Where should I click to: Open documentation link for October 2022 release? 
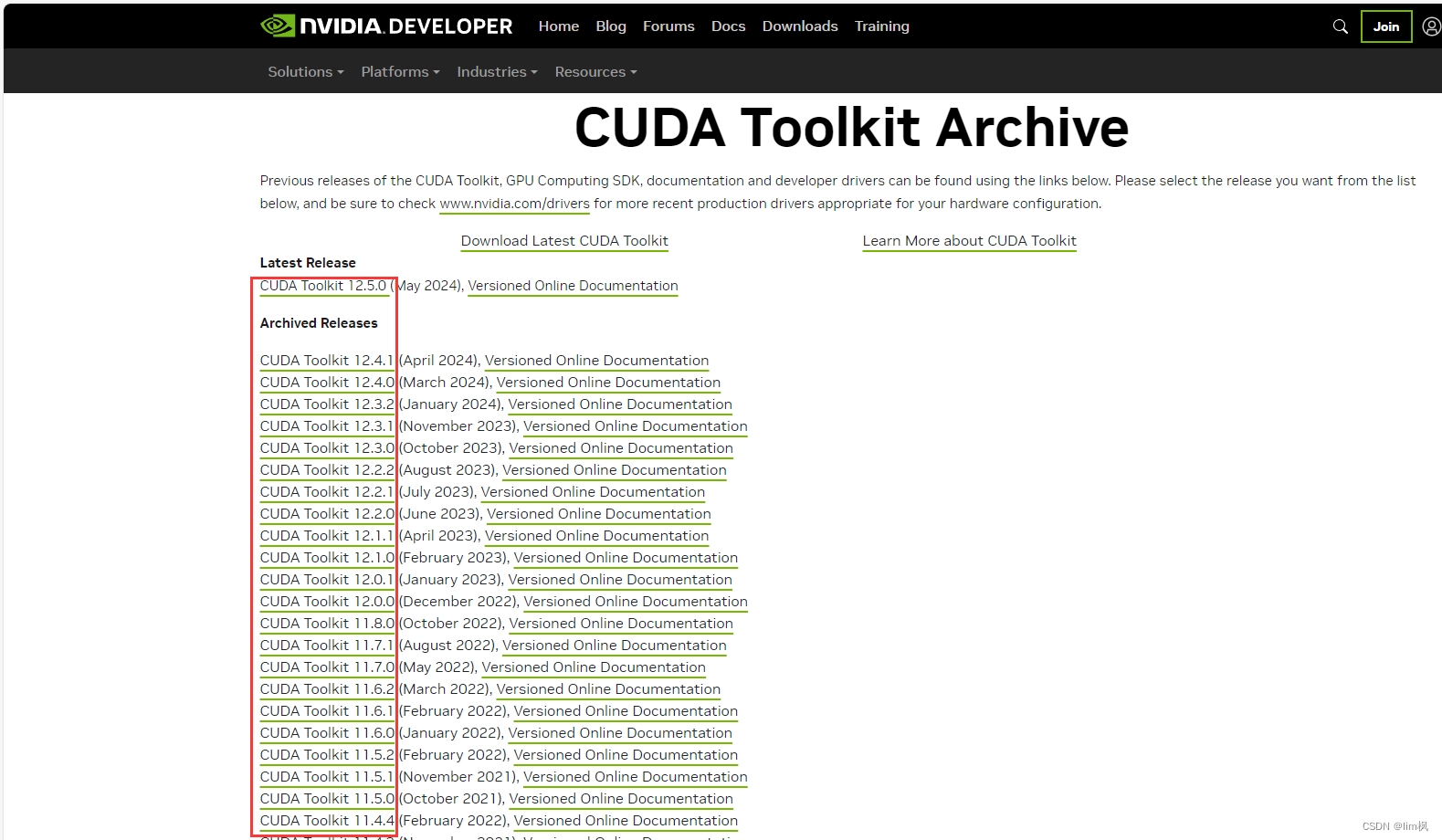[621, 624]
